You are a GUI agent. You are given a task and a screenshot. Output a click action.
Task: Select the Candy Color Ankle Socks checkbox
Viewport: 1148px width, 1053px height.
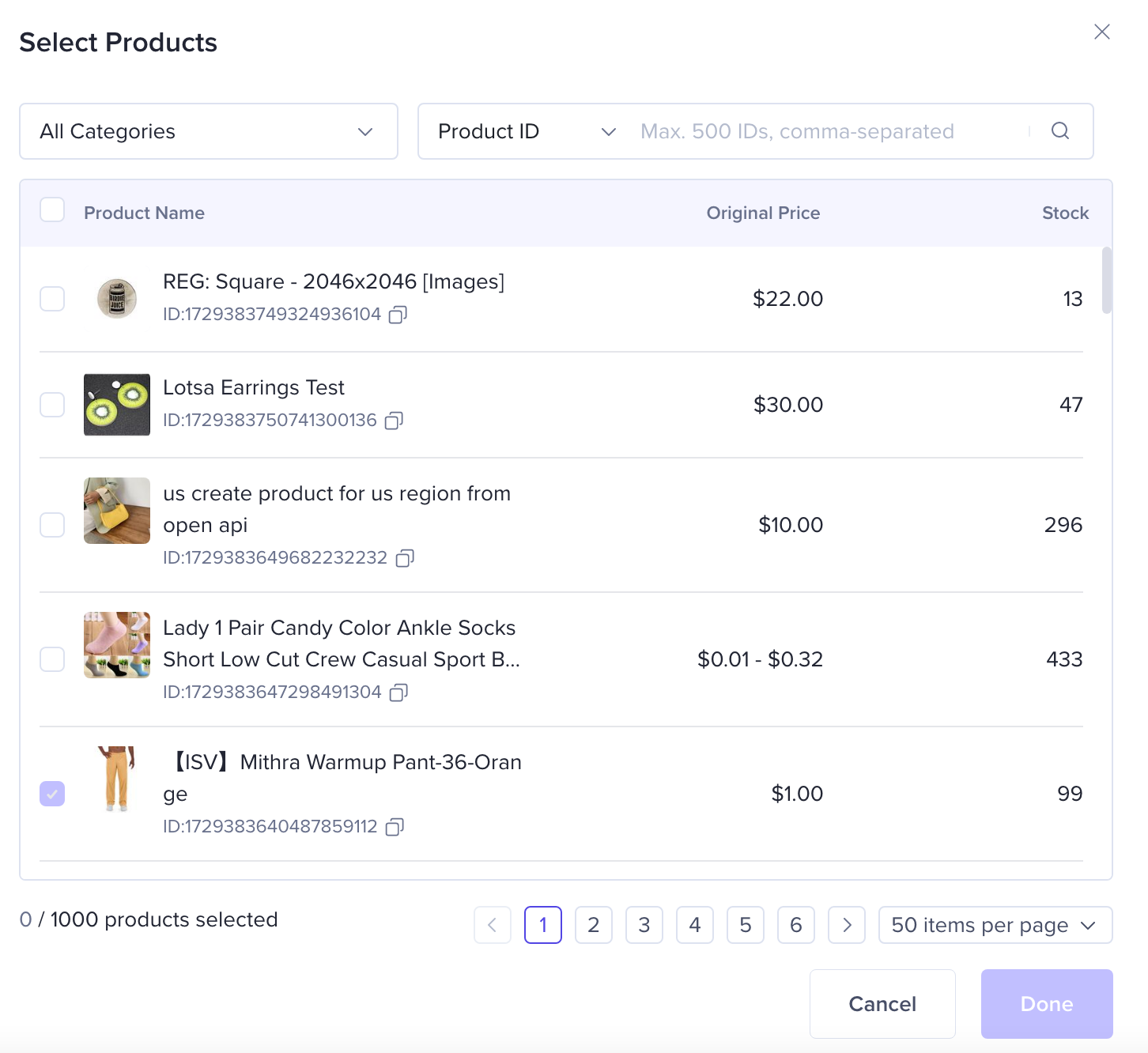[x=52, y=659]
